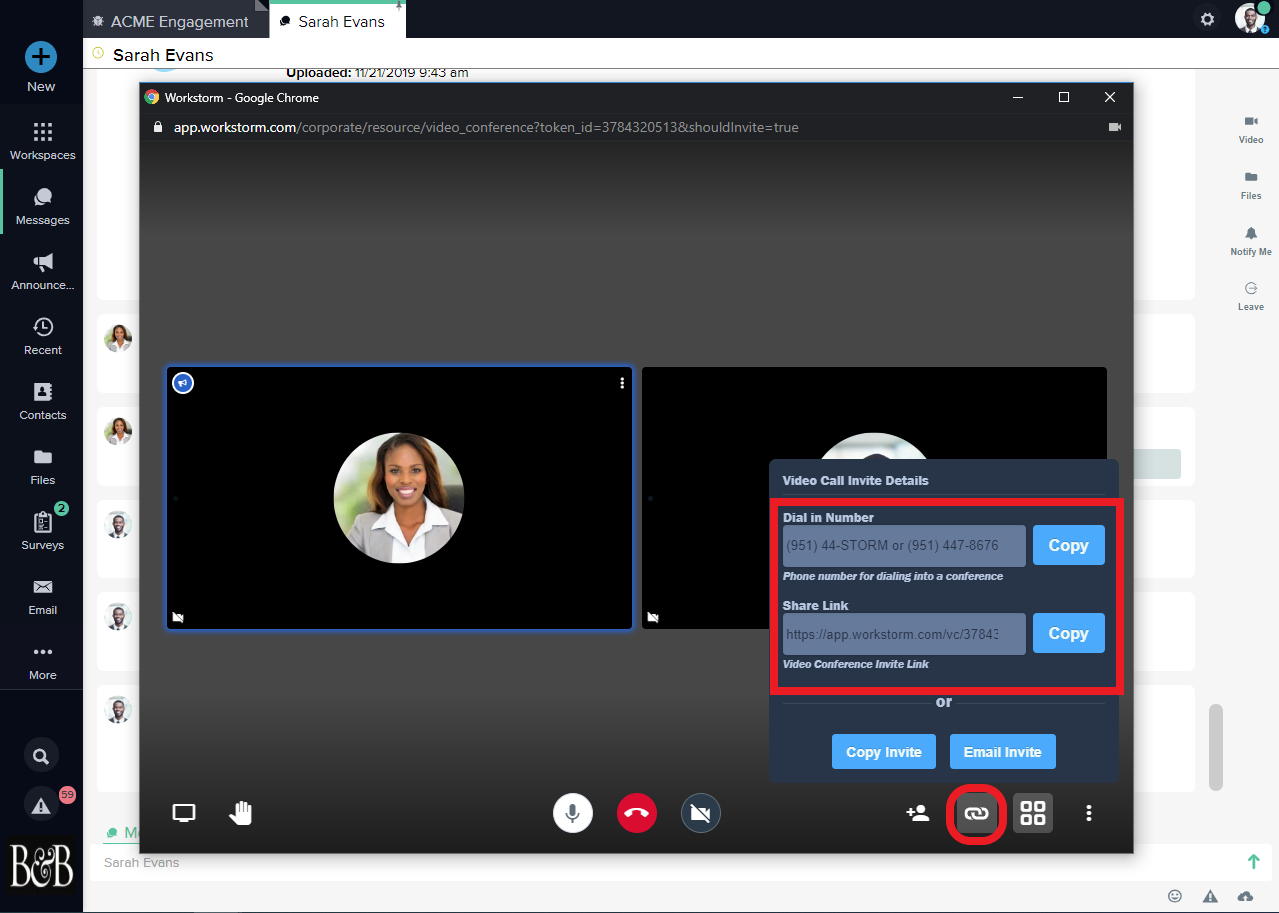Open more call options menu

click(1089, 813)
